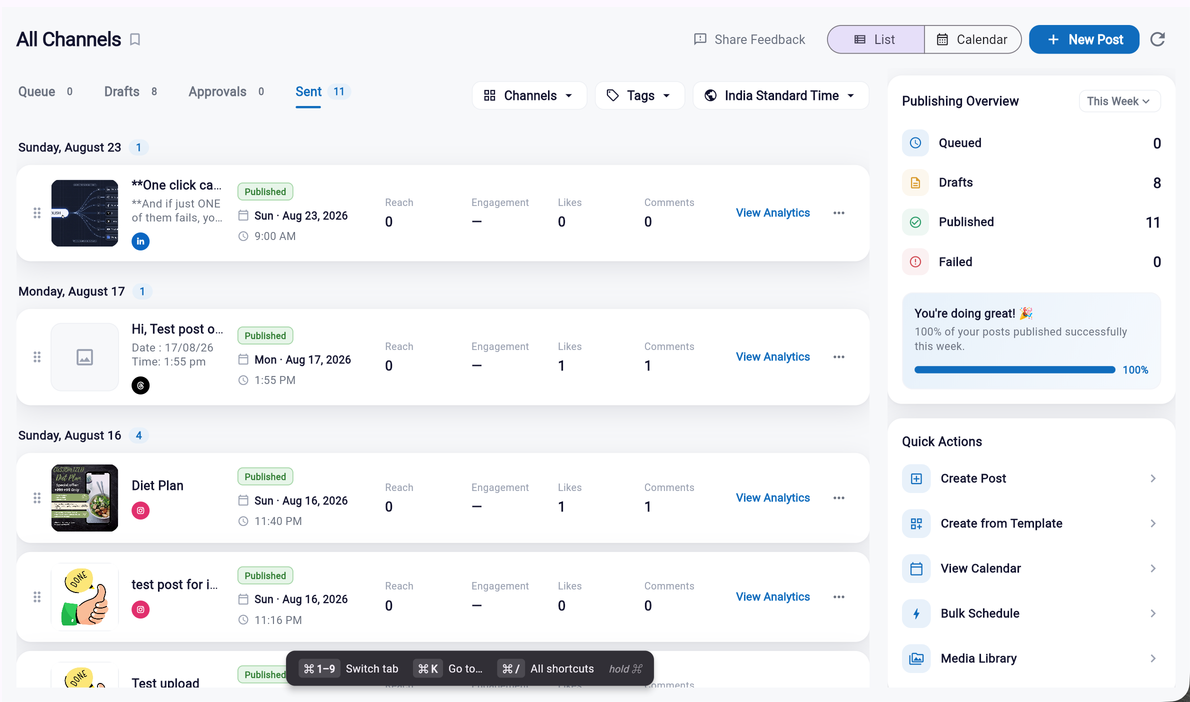Expand the View Calendar chevron arrow
Screen dimensions: 1190x702
tap(1153, 568)
